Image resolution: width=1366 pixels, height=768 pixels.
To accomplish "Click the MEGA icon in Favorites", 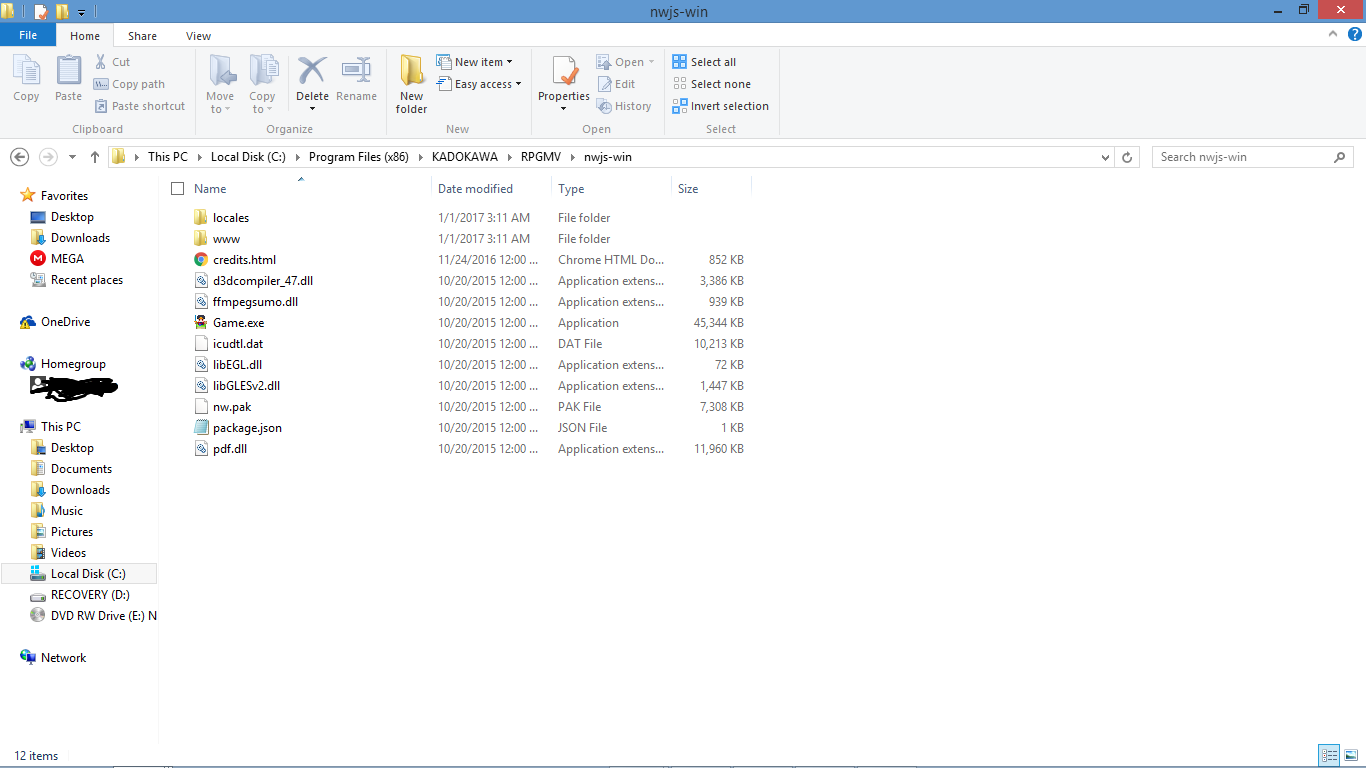I will coord(38,259).
